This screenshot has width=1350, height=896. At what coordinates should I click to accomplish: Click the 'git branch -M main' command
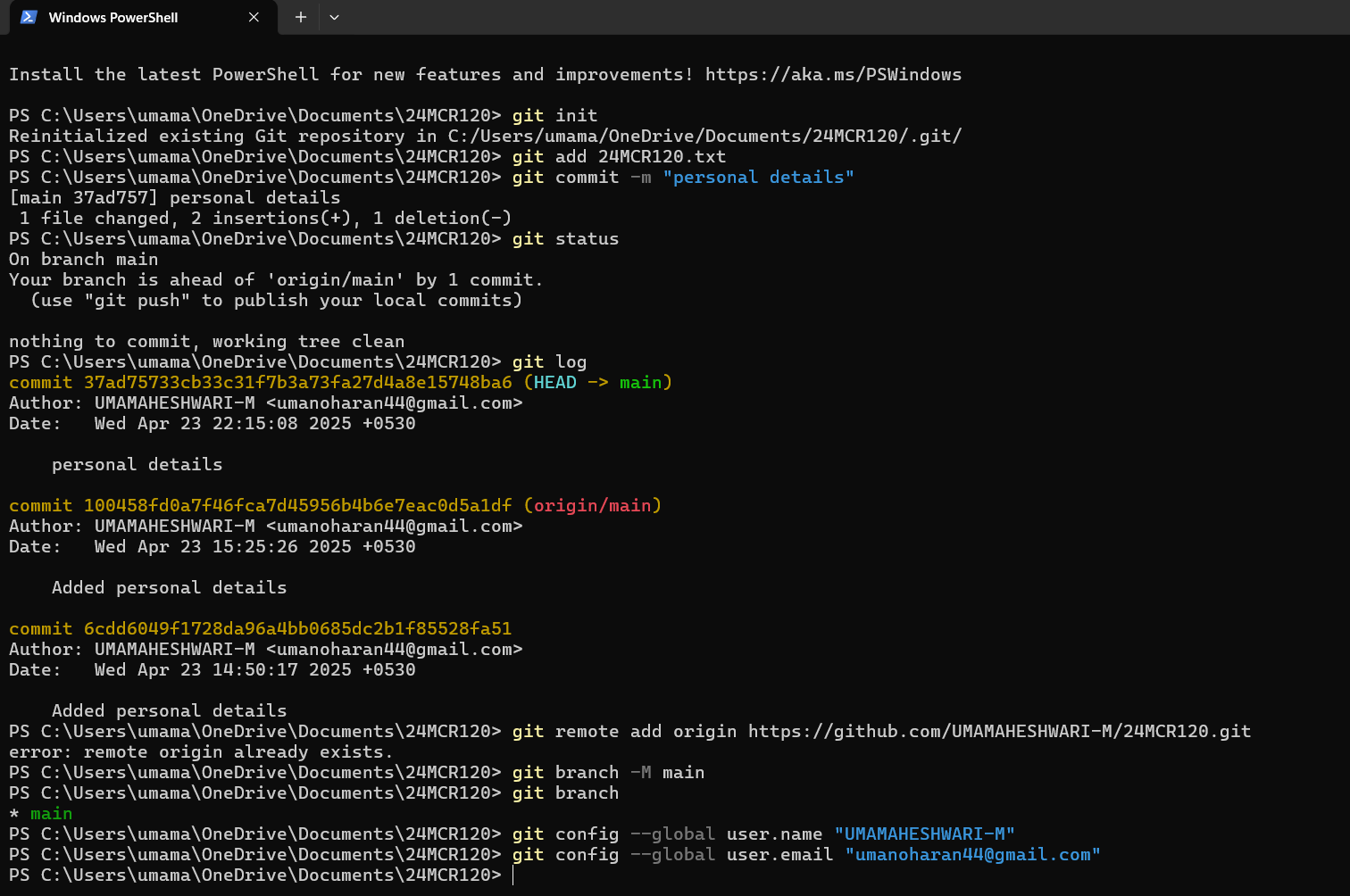coord(608,772)
